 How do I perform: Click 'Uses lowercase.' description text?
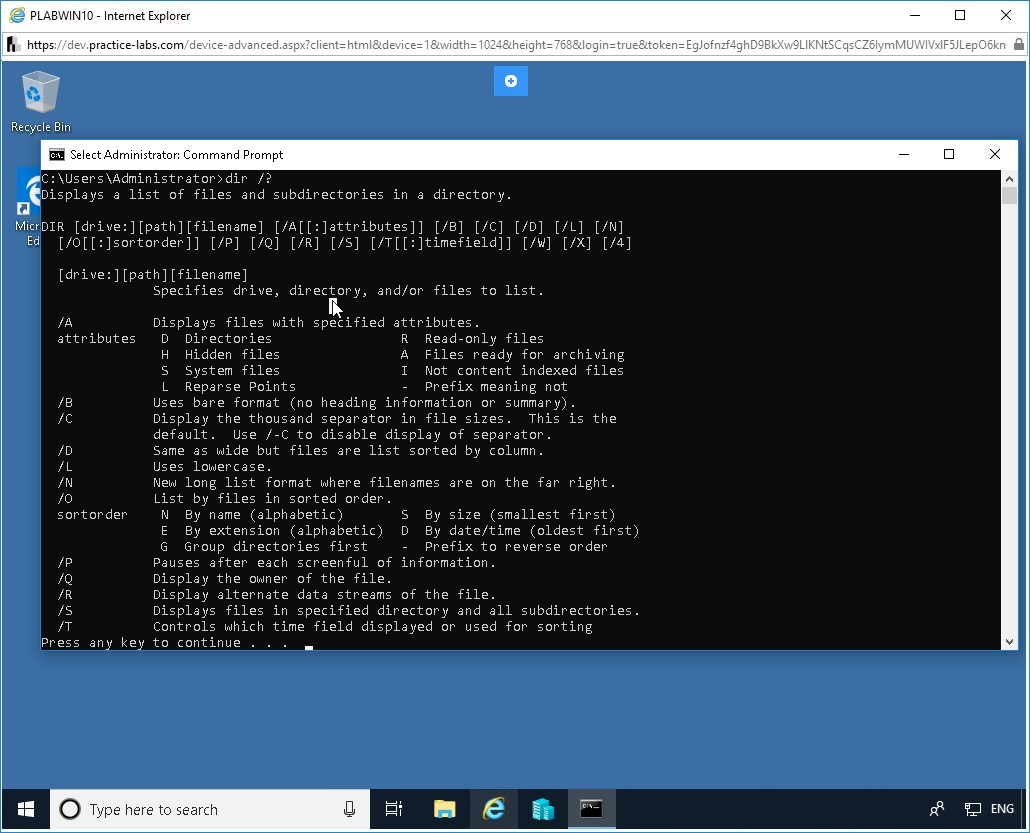[x=212, y=466]
